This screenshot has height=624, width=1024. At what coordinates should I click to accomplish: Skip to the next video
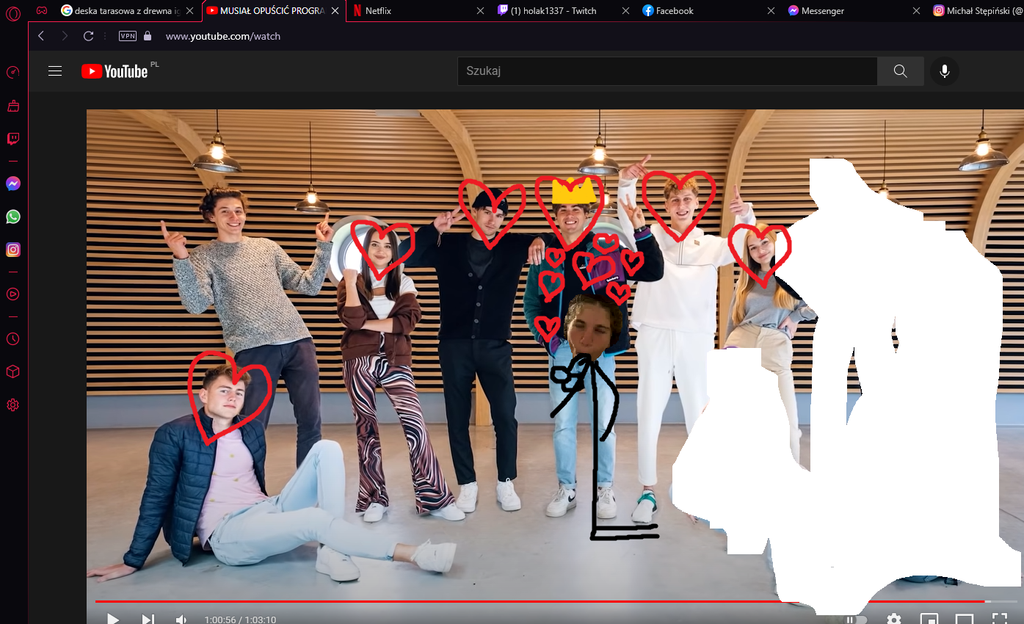click(x=148, y=619)
